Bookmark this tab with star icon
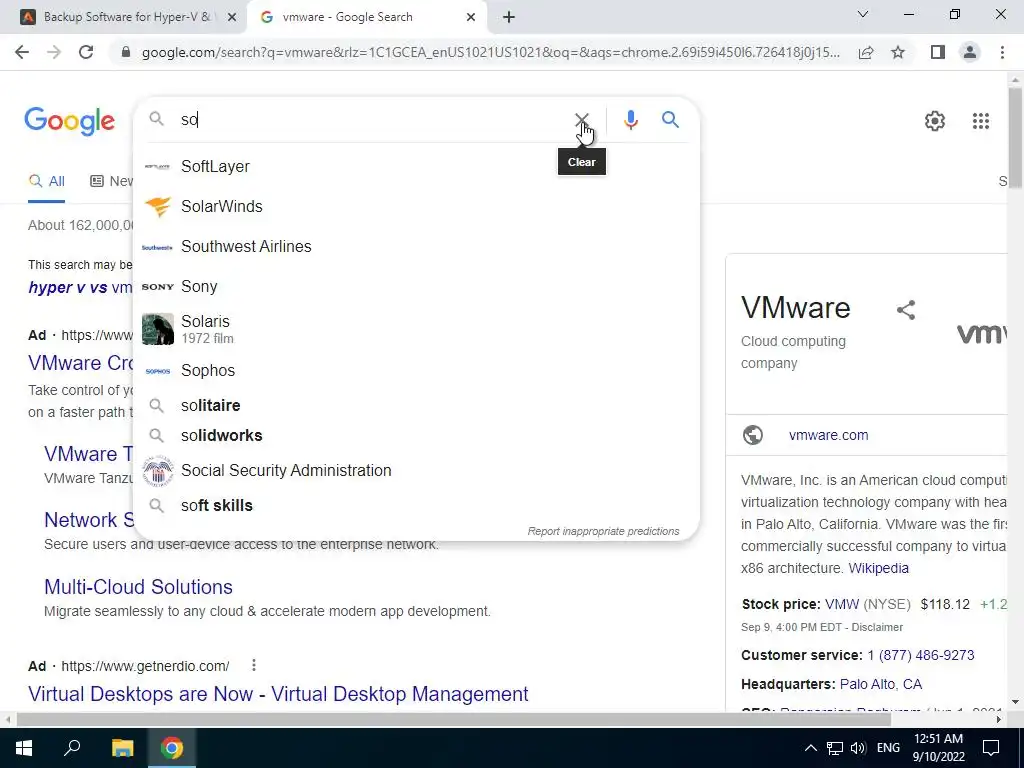Viewport: 1024px width, 768px height. tap(898, 52)
